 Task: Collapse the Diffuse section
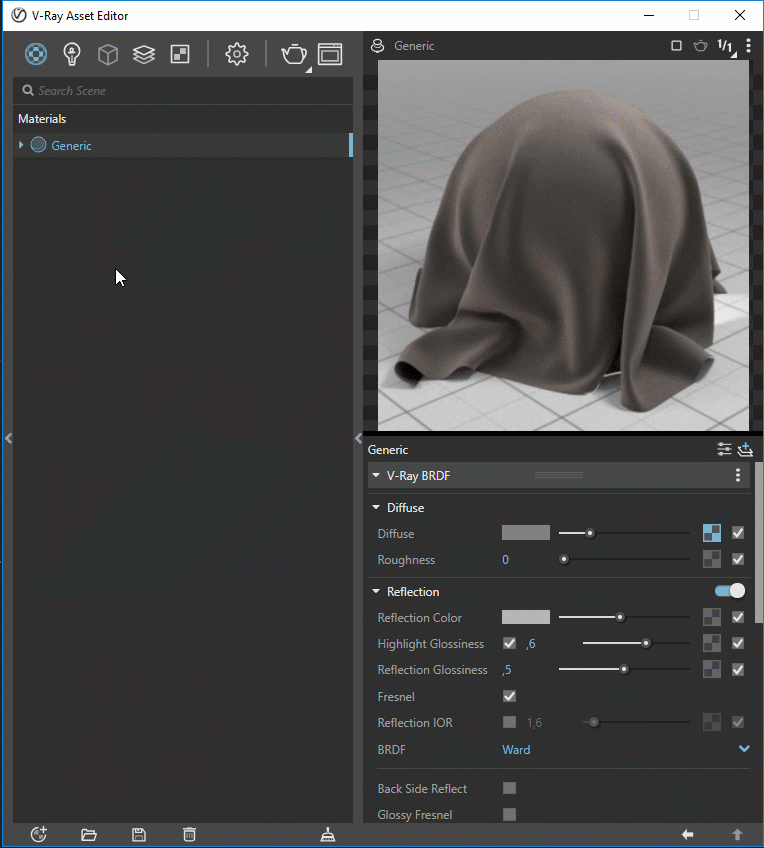click(x=376, y=507)
